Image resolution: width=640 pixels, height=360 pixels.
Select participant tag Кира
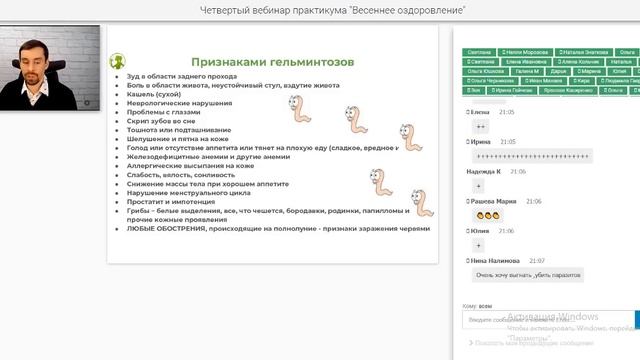pos(582,81)
